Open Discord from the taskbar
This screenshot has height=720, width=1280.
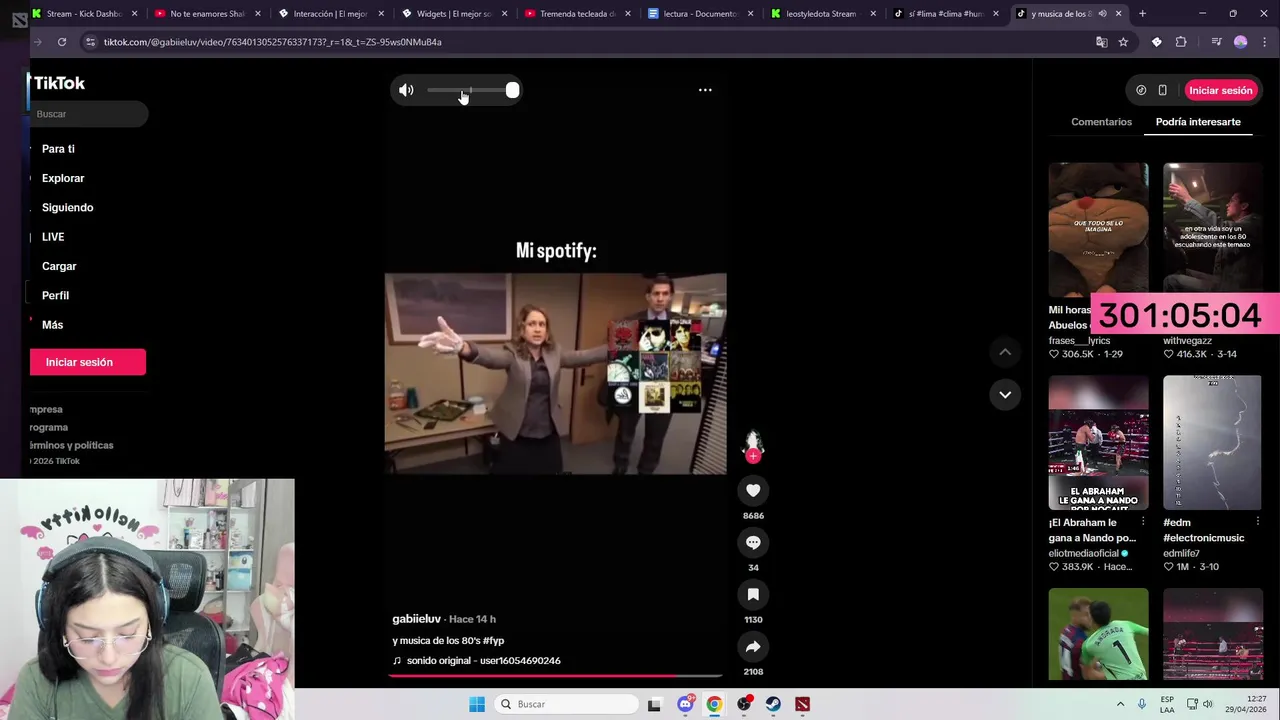point(685,704)
